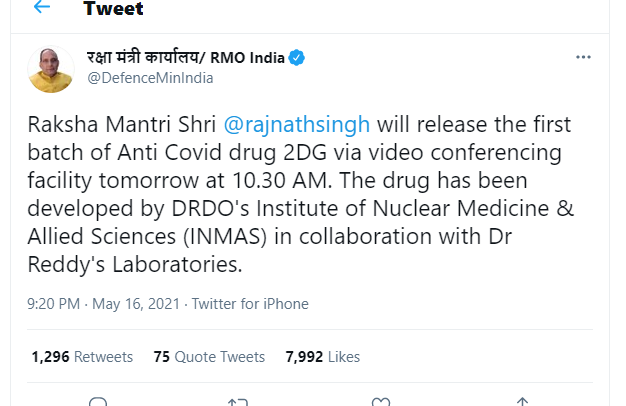Image resolution: width=626 pixels, height=406 pixels.
Task: View the 1,296 Retweets list
Action: click(x=82, y=357)
